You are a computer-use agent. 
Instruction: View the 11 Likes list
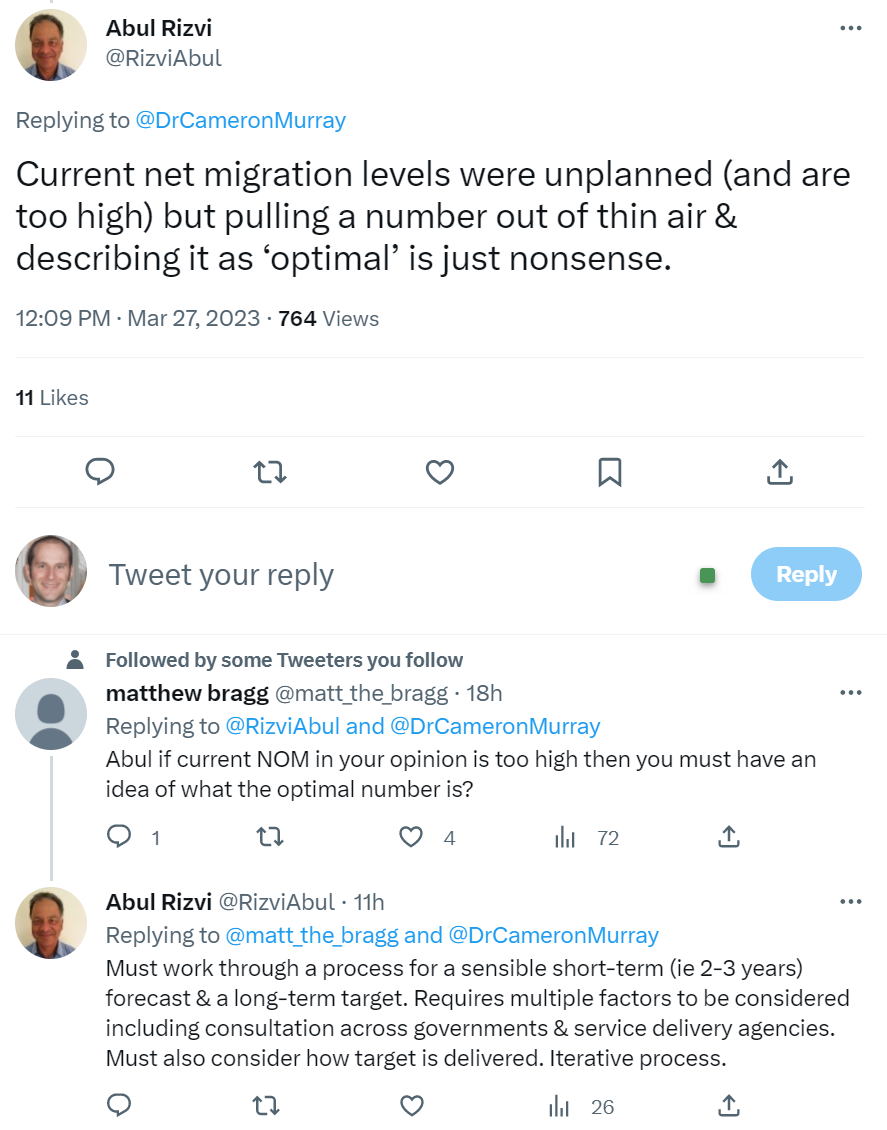(52, 398)
